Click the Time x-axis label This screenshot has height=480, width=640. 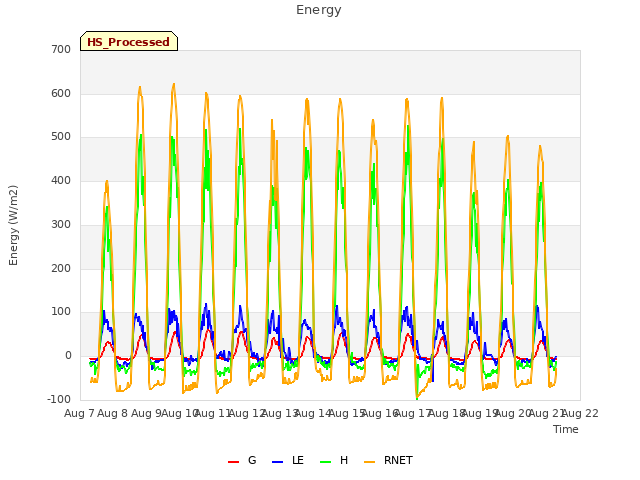pyautogui.click(x=566, y=429)
